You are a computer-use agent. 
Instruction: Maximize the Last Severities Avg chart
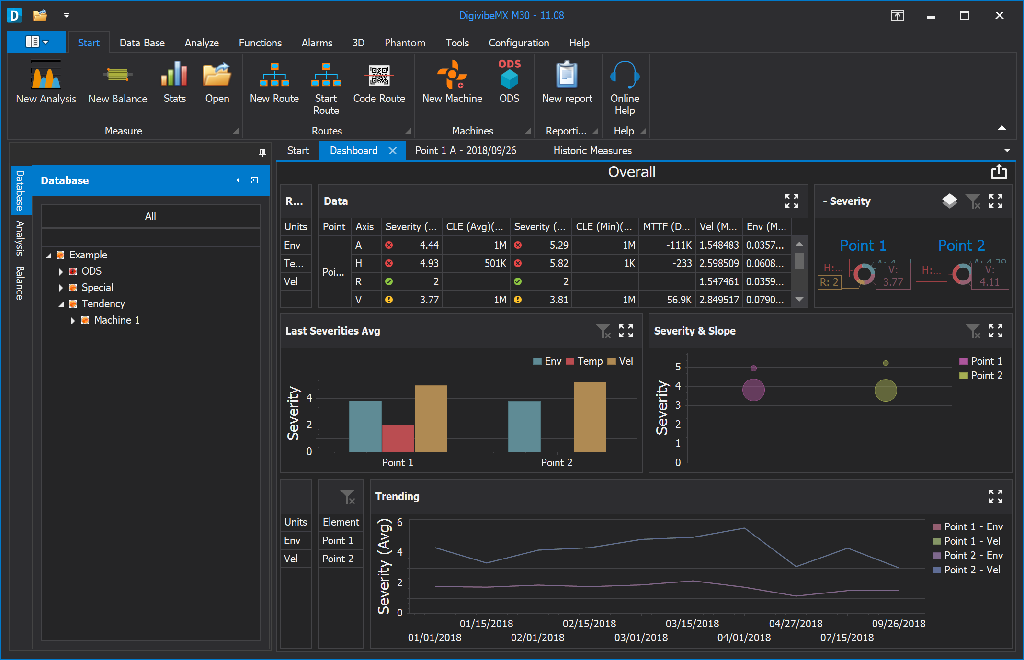(x=626, y=330)
